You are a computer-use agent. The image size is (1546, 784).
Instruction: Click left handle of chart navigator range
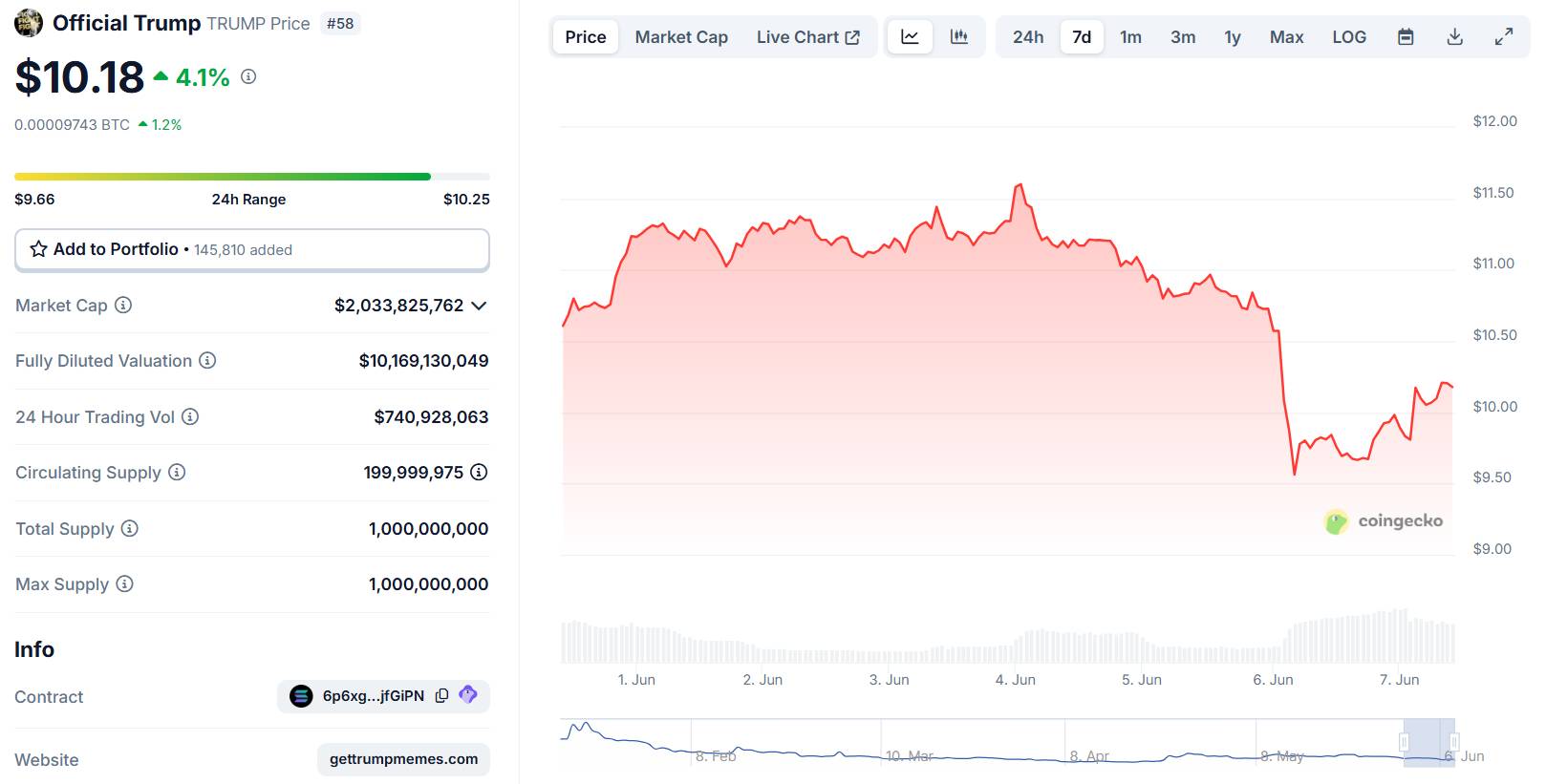click(1404, 742)
